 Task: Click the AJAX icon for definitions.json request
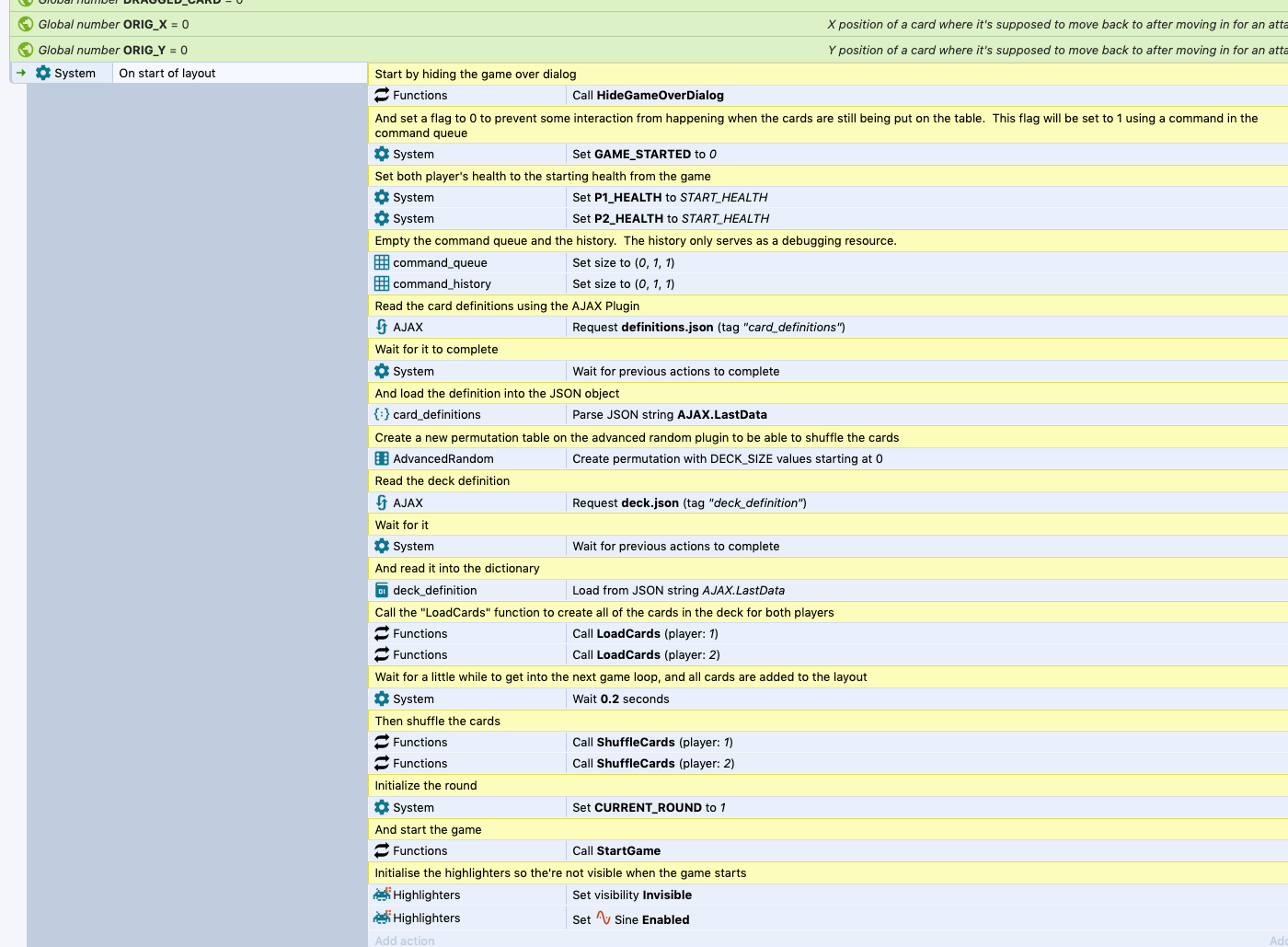click(382, 327)
